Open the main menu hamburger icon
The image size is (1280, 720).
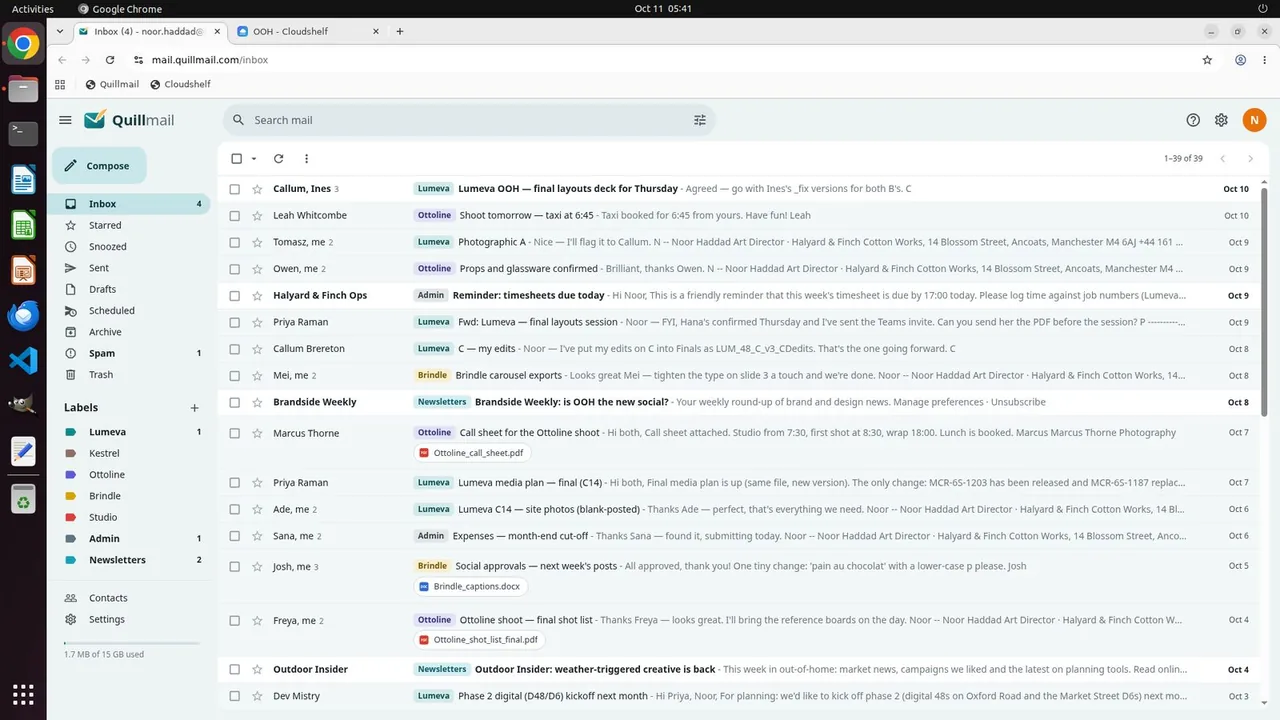65,120
